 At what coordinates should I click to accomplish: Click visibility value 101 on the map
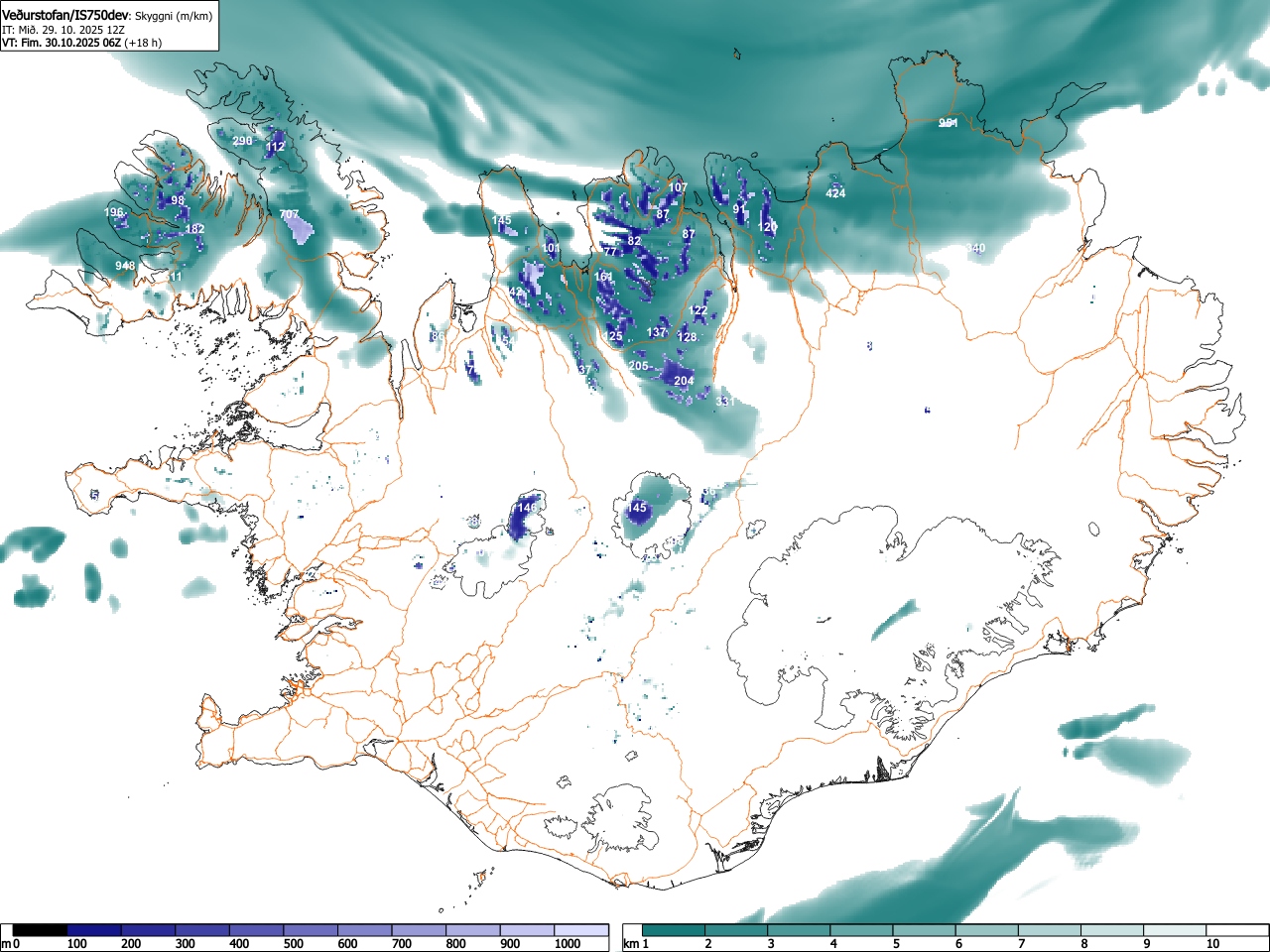pyautogui.click(x=552, y=249)
